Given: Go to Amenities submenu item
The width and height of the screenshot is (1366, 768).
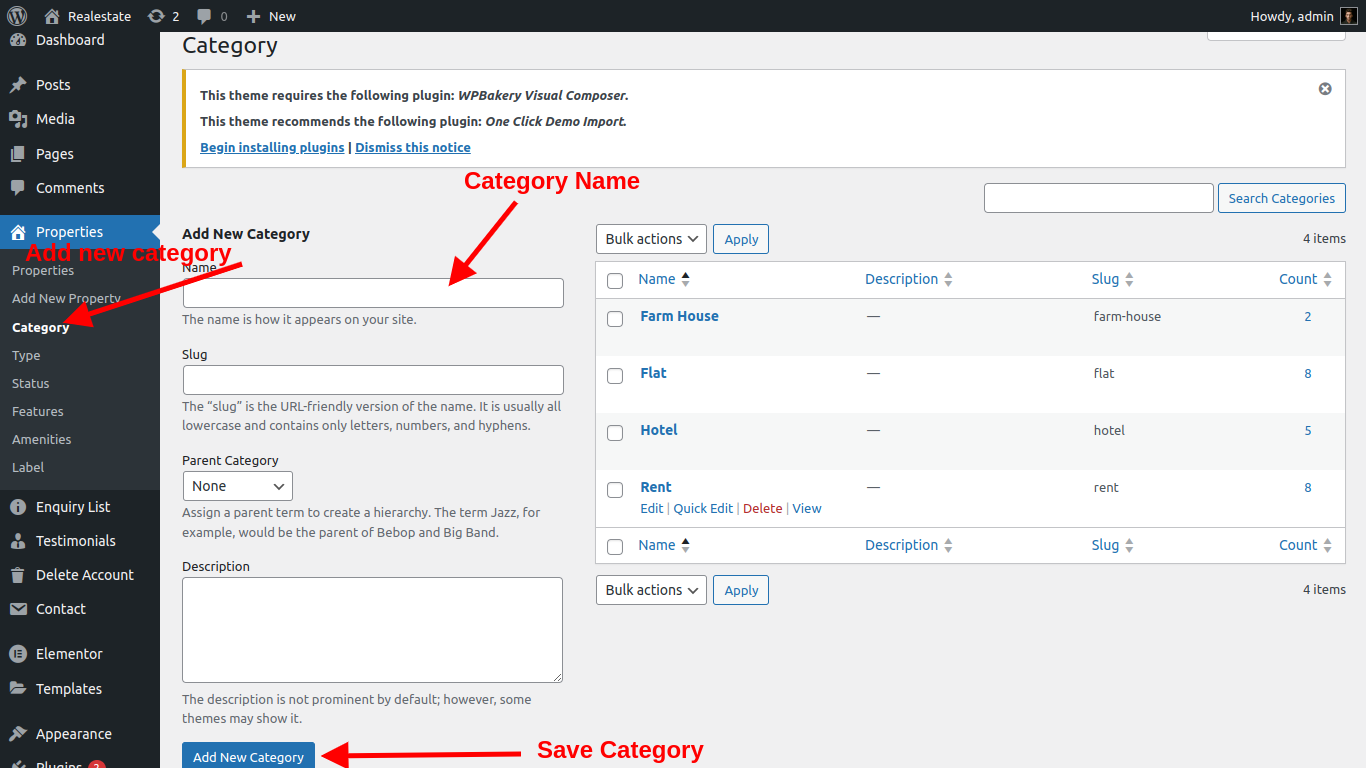Looking at the screenshot, I should click(42, 439).
